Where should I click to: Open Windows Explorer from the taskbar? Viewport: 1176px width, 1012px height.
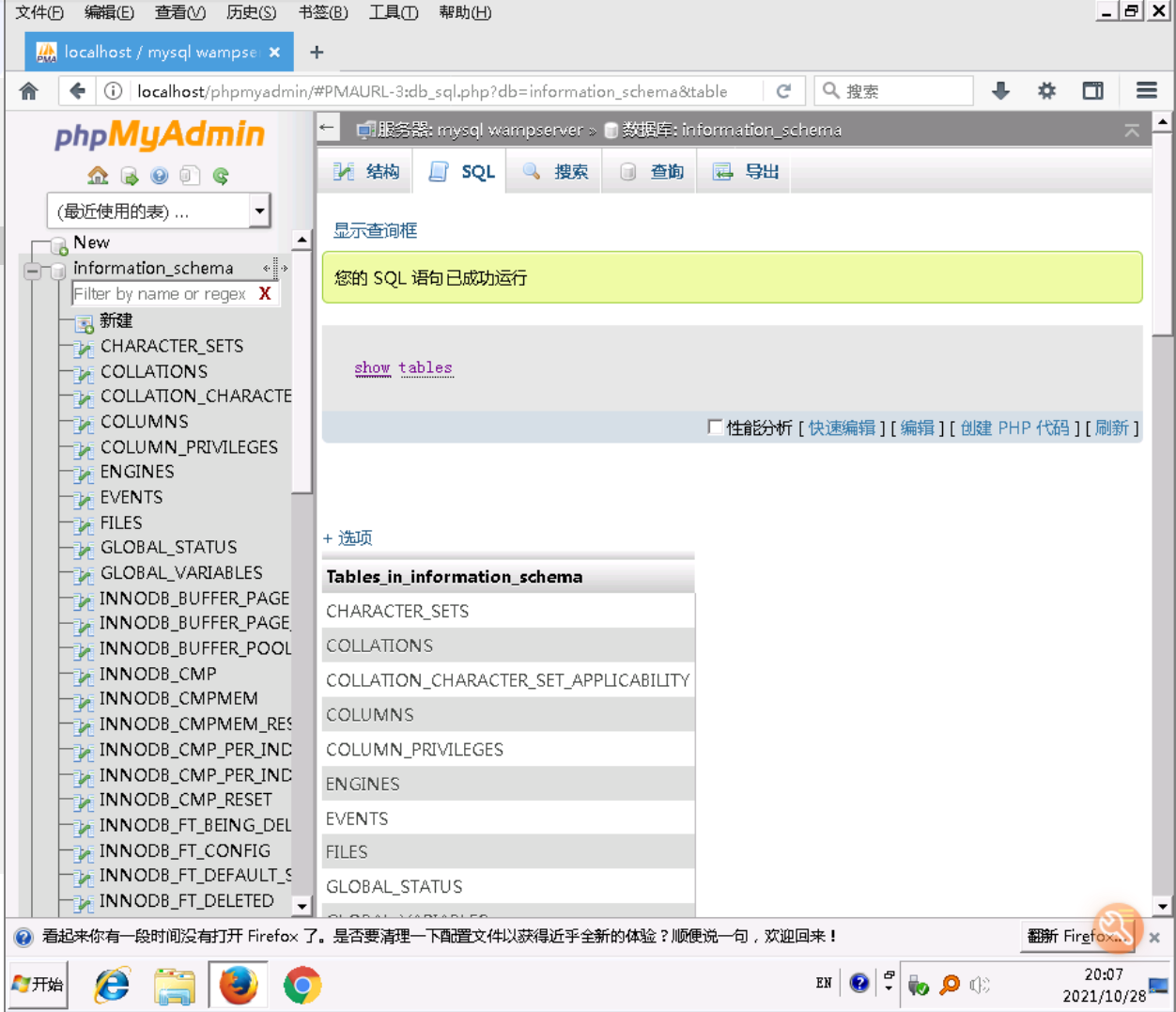(x=175, y=986)
